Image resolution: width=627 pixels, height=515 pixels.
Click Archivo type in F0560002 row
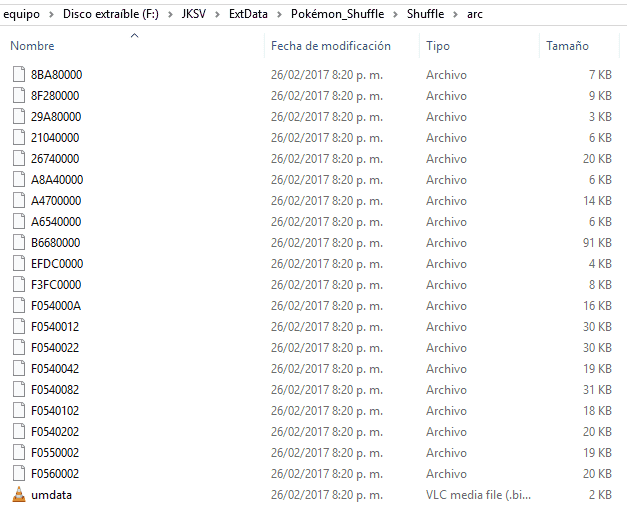(446, 474)
